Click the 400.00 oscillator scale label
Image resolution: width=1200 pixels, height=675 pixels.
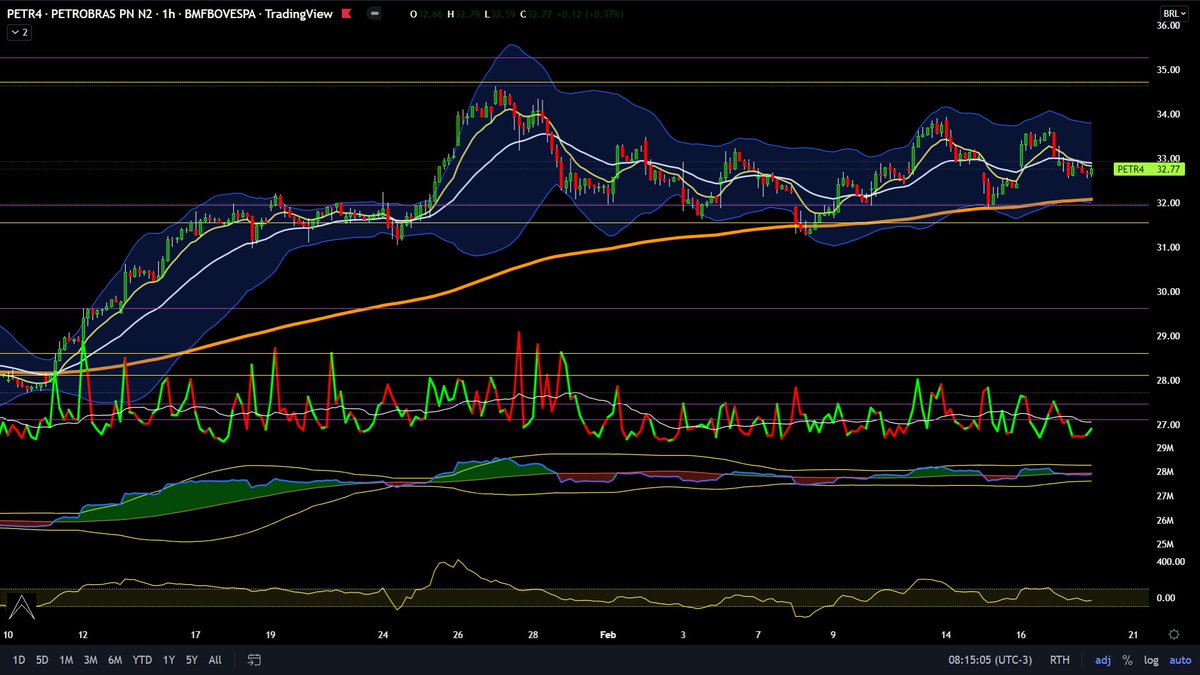1168,562
